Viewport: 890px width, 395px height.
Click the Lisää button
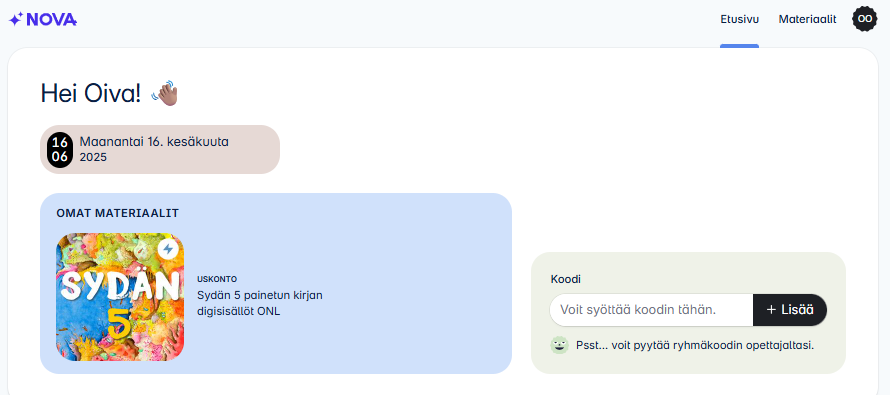(790, 310)
